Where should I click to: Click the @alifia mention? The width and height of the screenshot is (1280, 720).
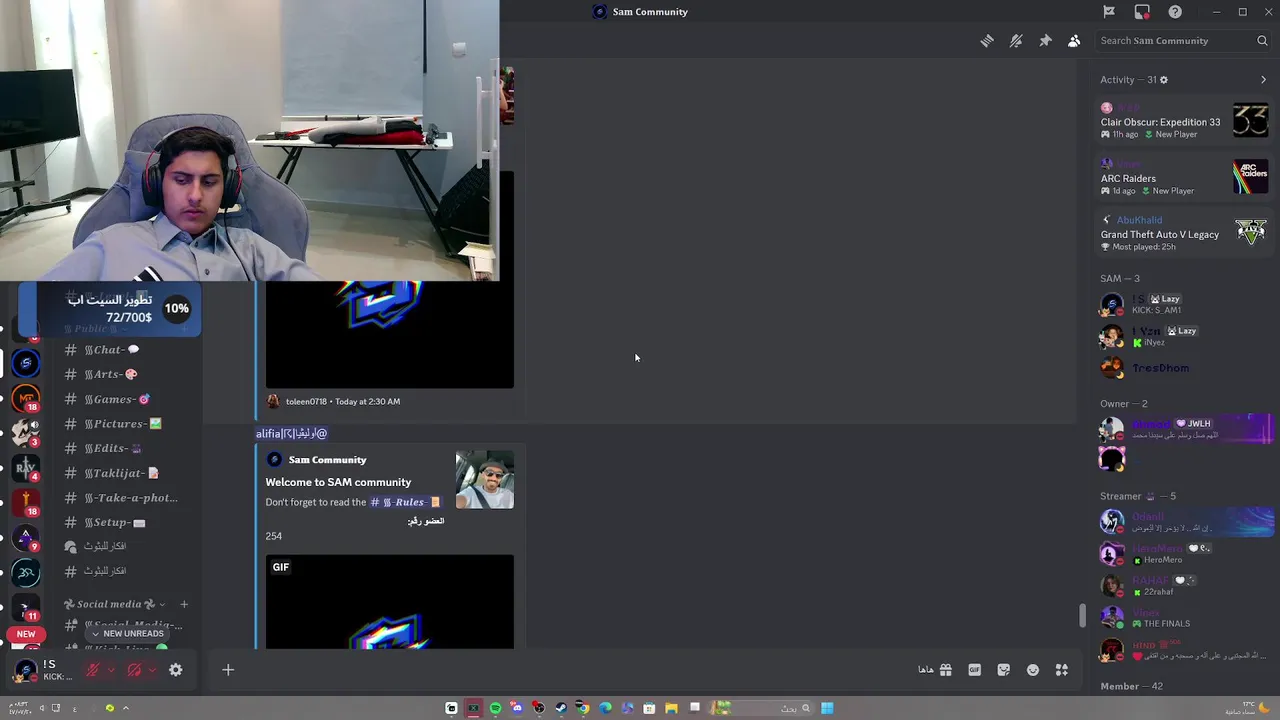tap(291, 433)
